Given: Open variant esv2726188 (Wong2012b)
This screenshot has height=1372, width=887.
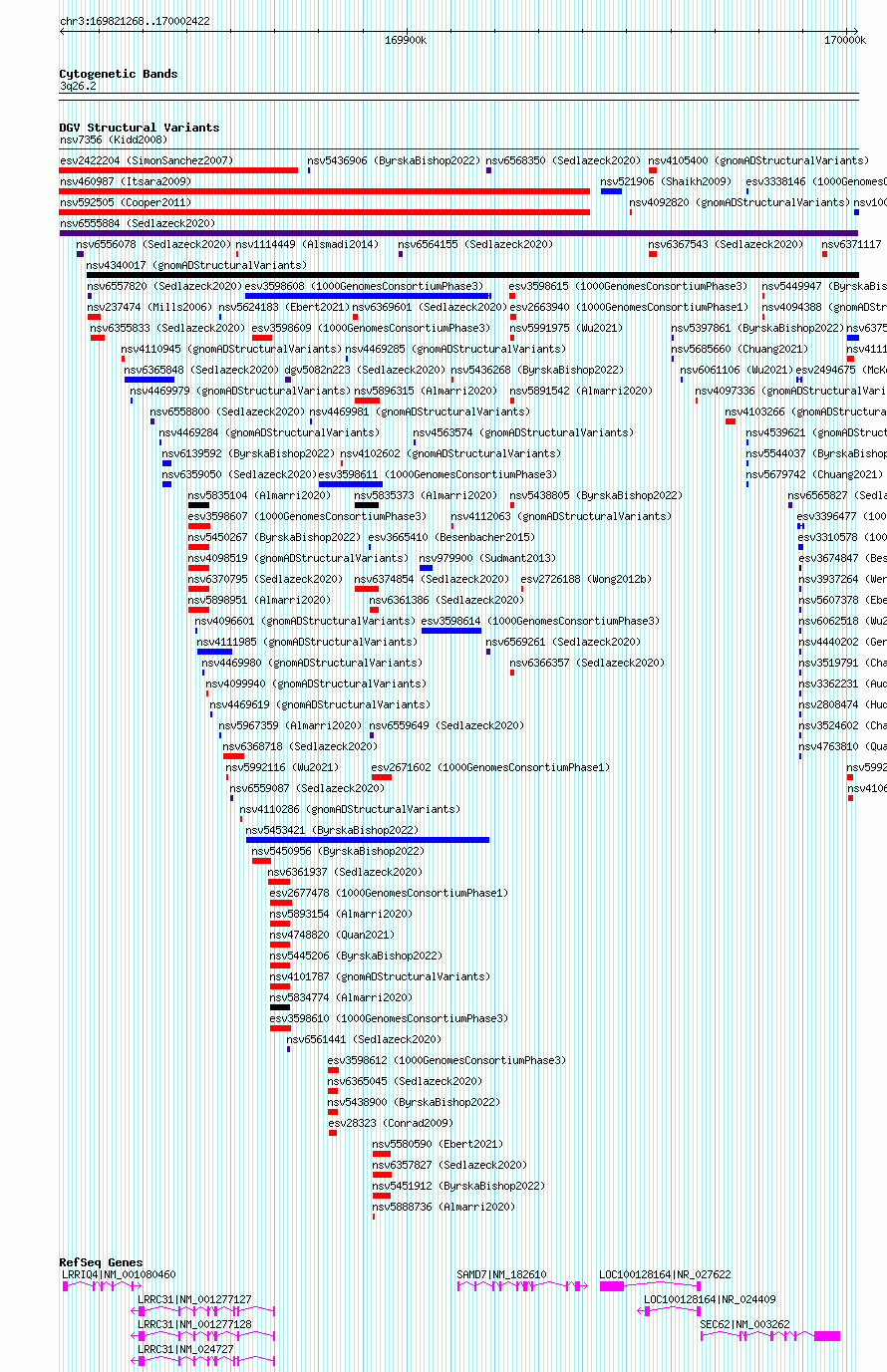Looking at the screenshot, I should click(586, 579).
